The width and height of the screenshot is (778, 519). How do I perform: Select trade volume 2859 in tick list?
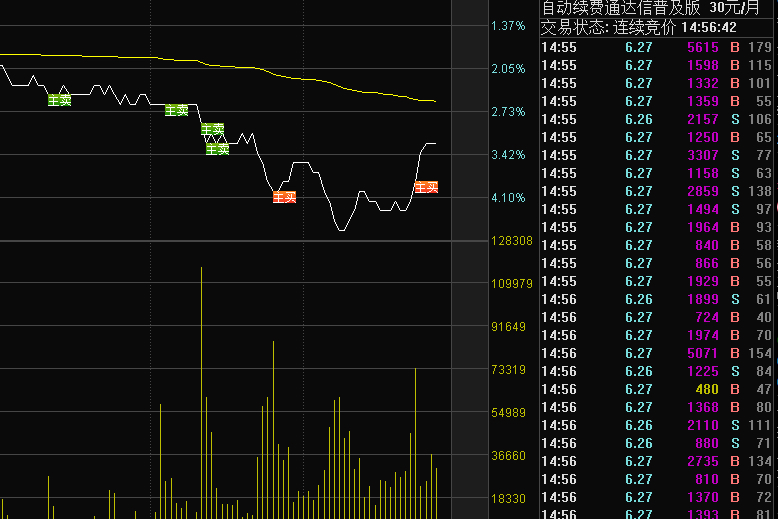pos(703,191)
